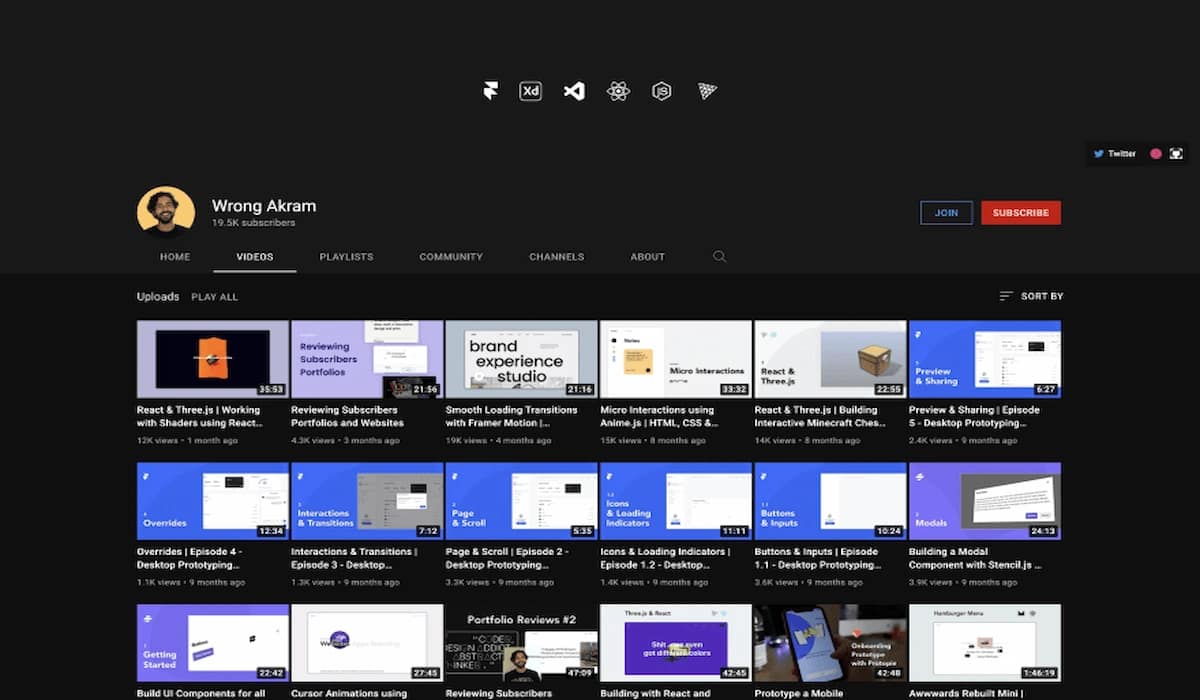Open the brand experience studio video thumbnail
Screen dimensions: 1200x700
click(x=521, y=359)
